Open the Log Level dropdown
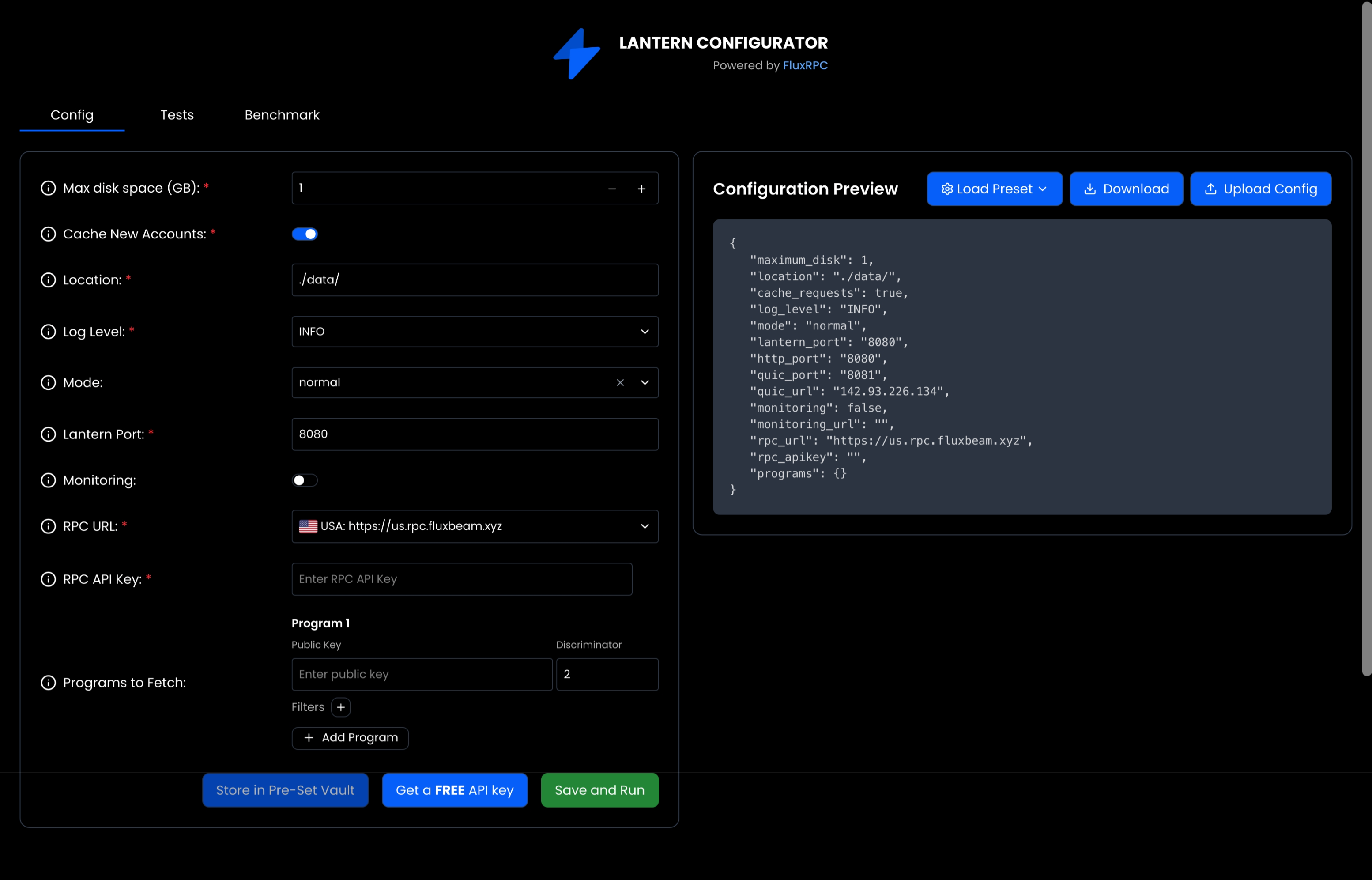The image size is (1372, 880). tap(645, 332)
